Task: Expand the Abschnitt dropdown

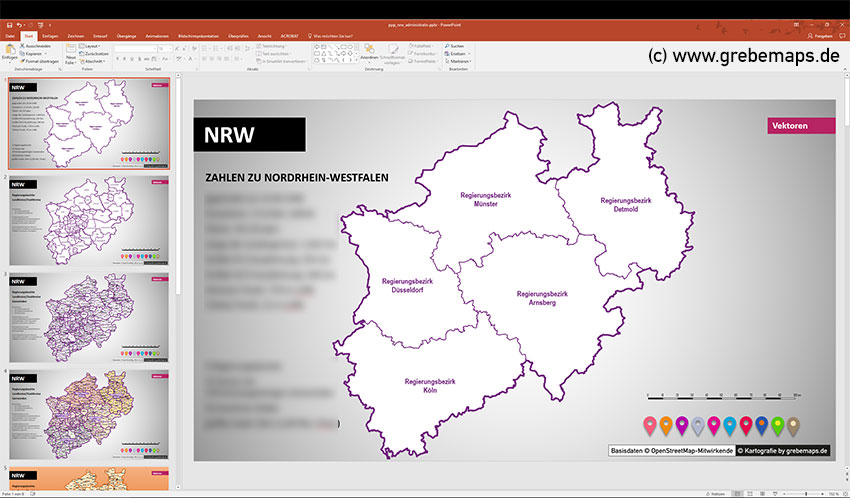Action: tap(94, 61)
